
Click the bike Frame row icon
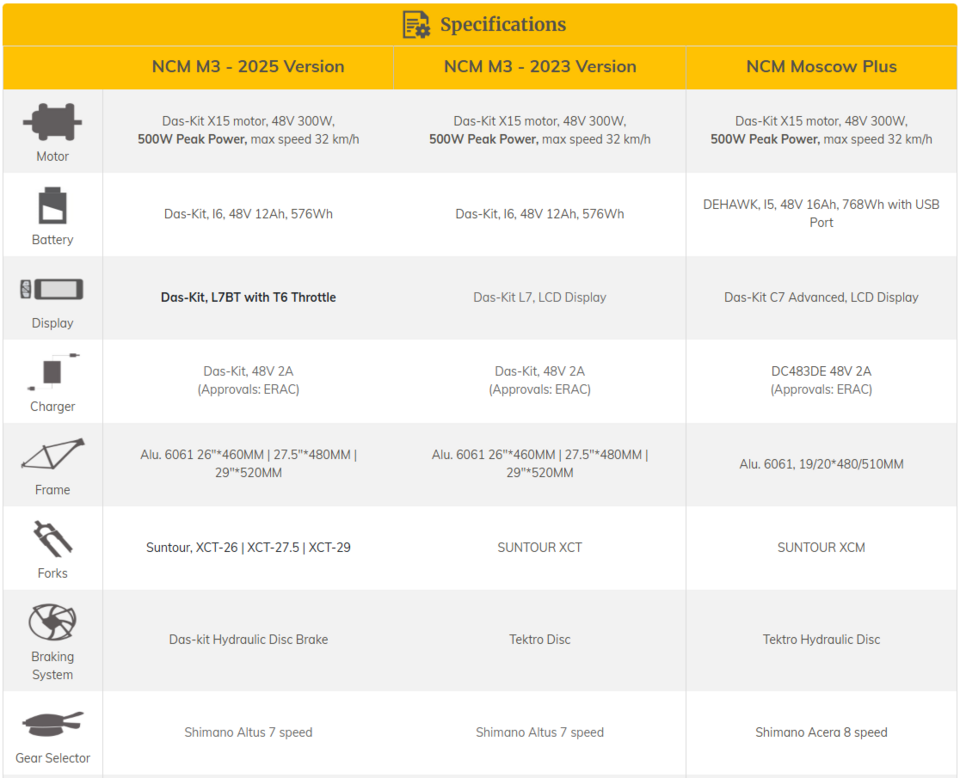click(53, 454)
